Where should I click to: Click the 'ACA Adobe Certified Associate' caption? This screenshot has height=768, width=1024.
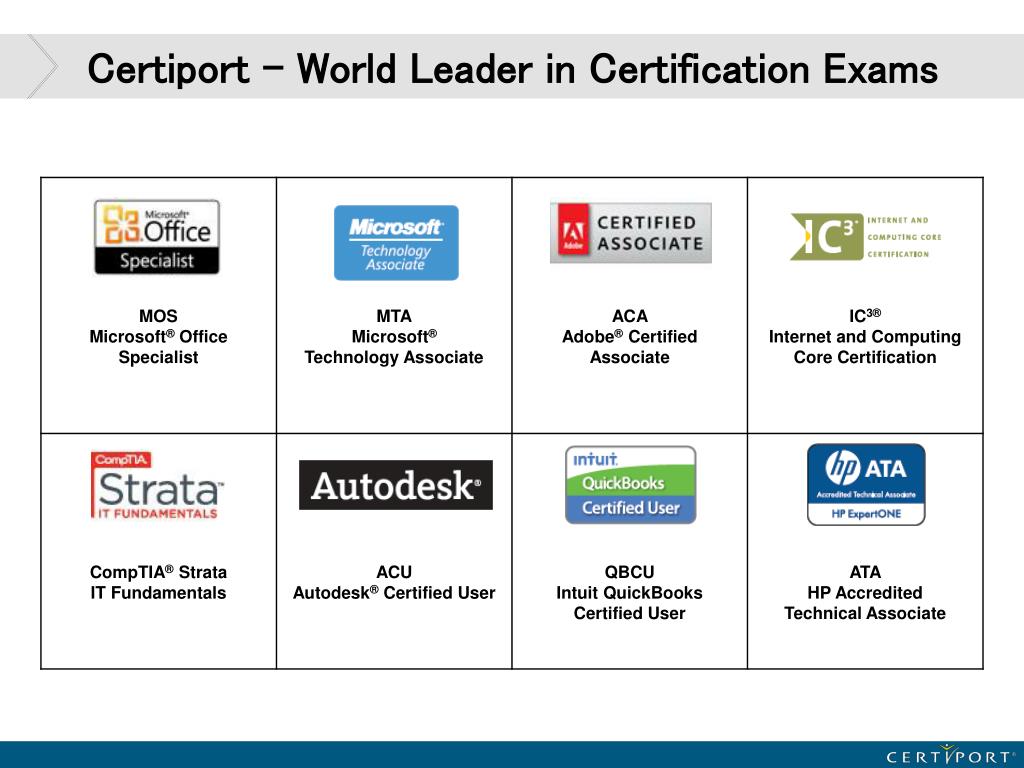[630, 337]
